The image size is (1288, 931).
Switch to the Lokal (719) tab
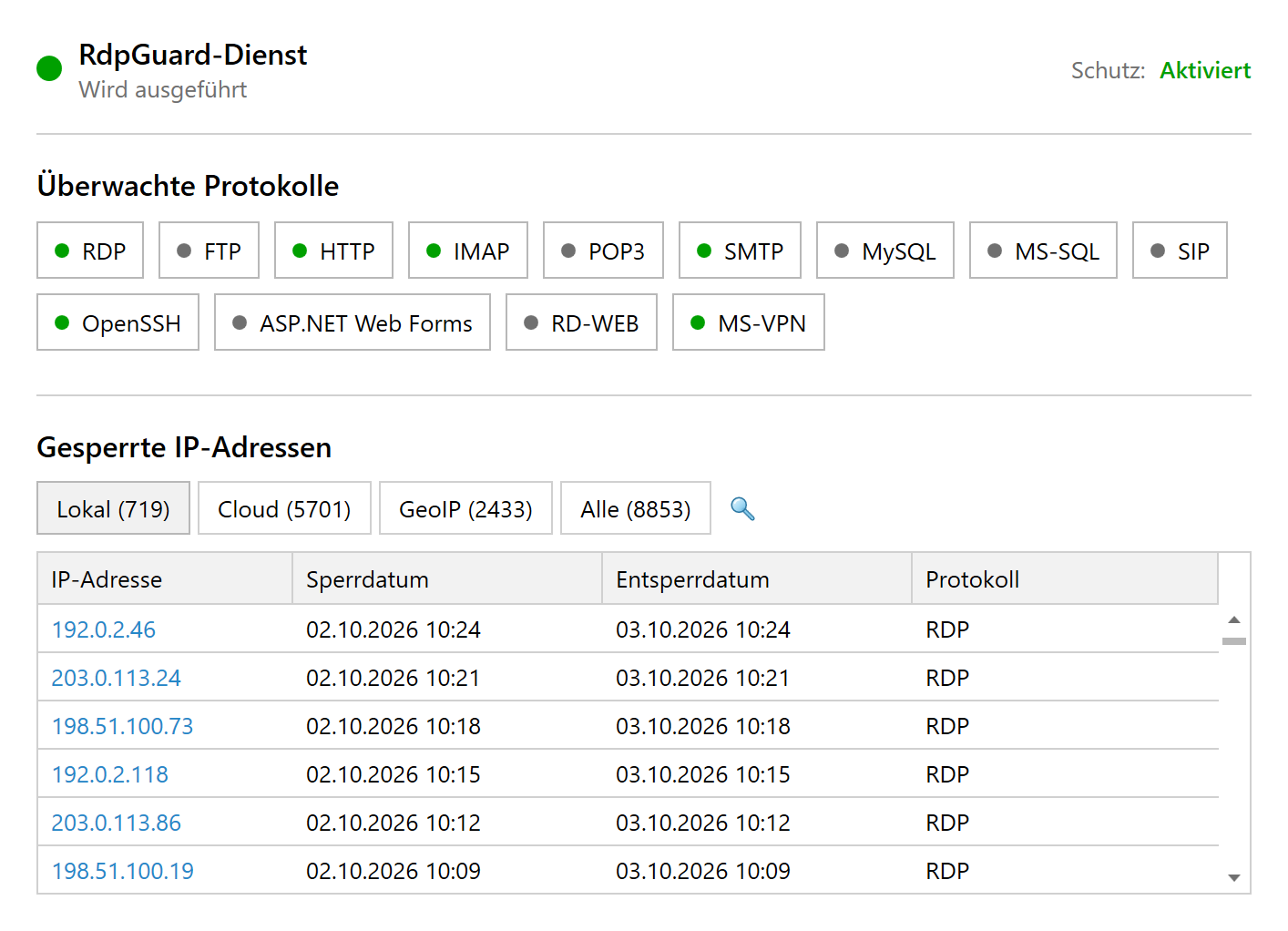pos(113,508)
